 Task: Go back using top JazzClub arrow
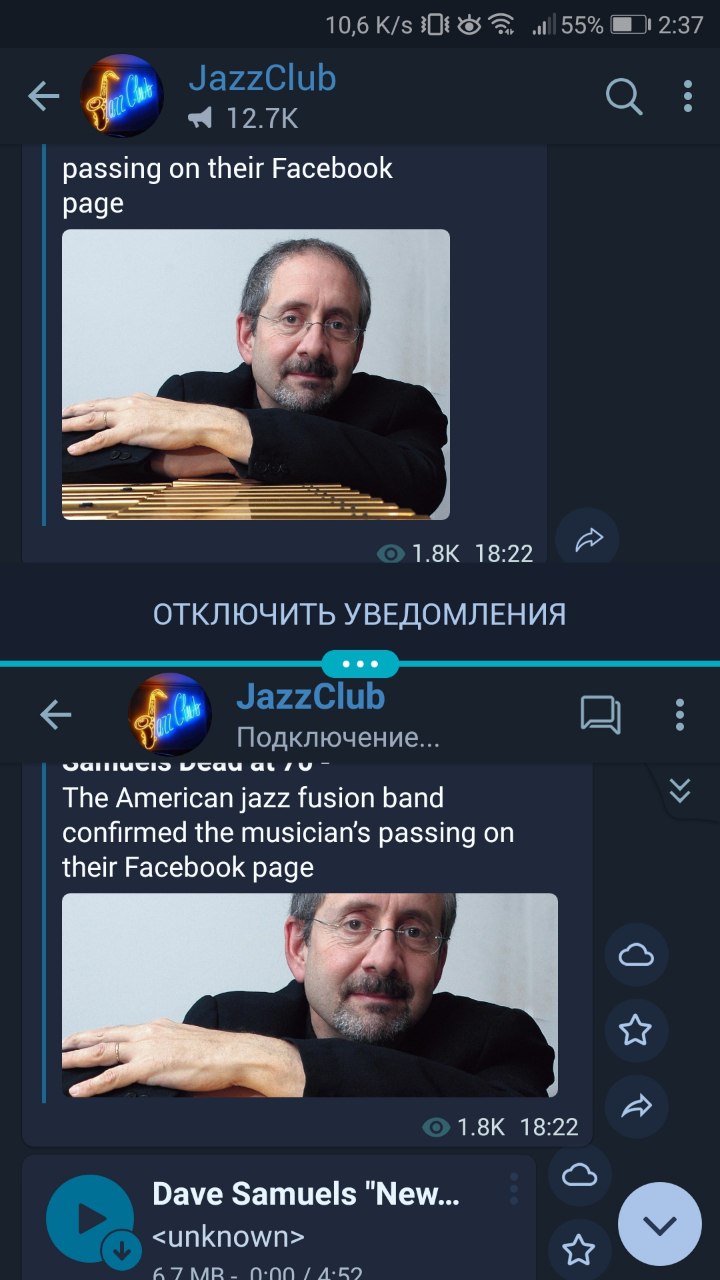[x=44, y=97]
